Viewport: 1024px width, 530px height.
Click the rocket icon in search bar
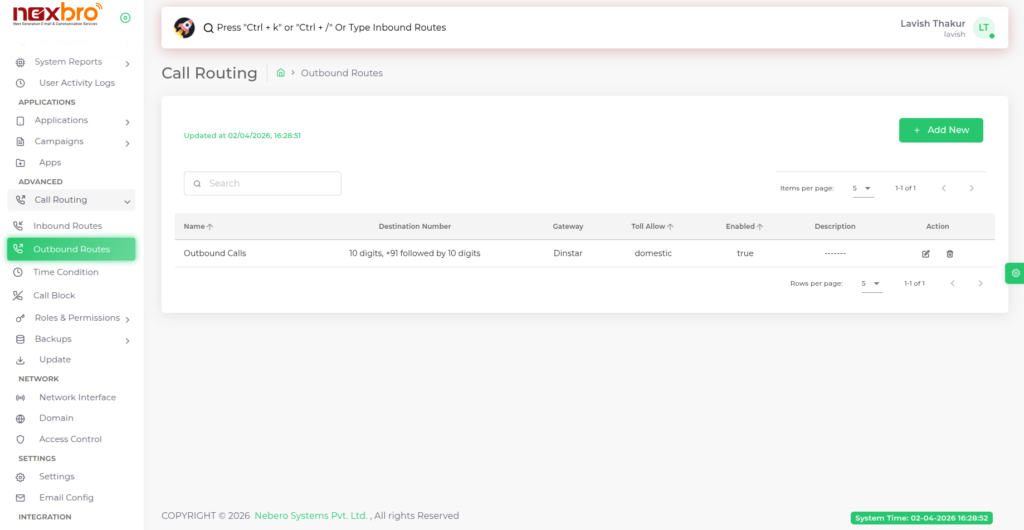point(184,28)
